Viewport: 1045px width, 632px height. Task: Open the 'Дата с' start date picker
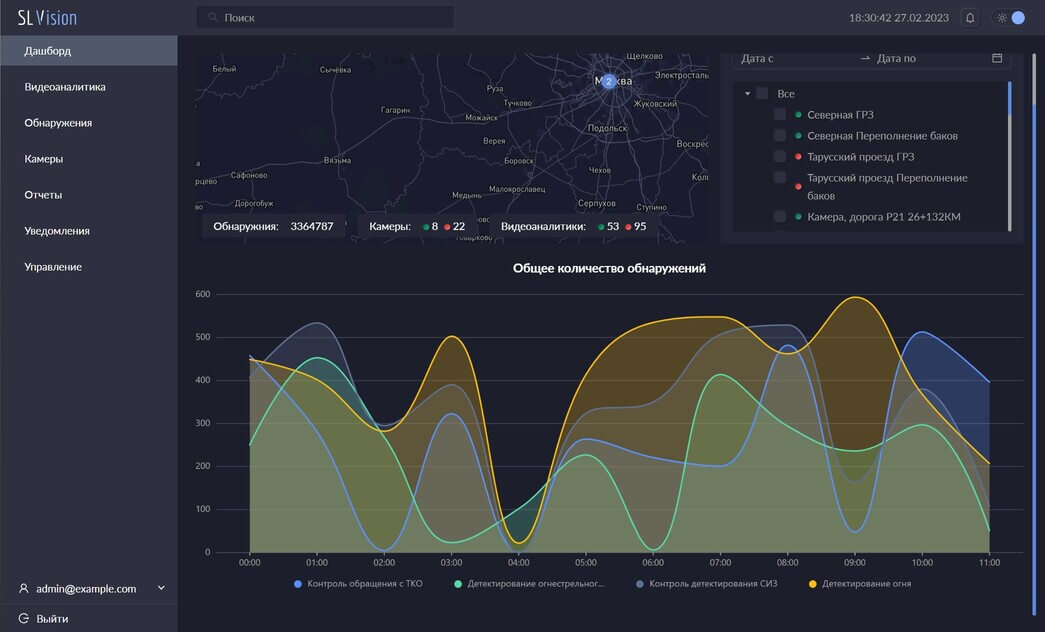pos(795,58)
